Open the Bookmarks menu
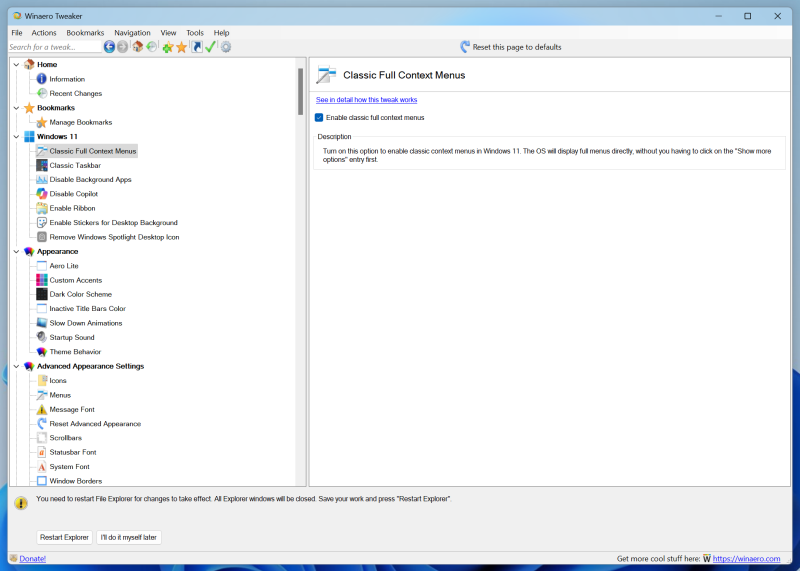Viewport: 800px width, 571px height. pyautogui.click(x=85, y=33)
